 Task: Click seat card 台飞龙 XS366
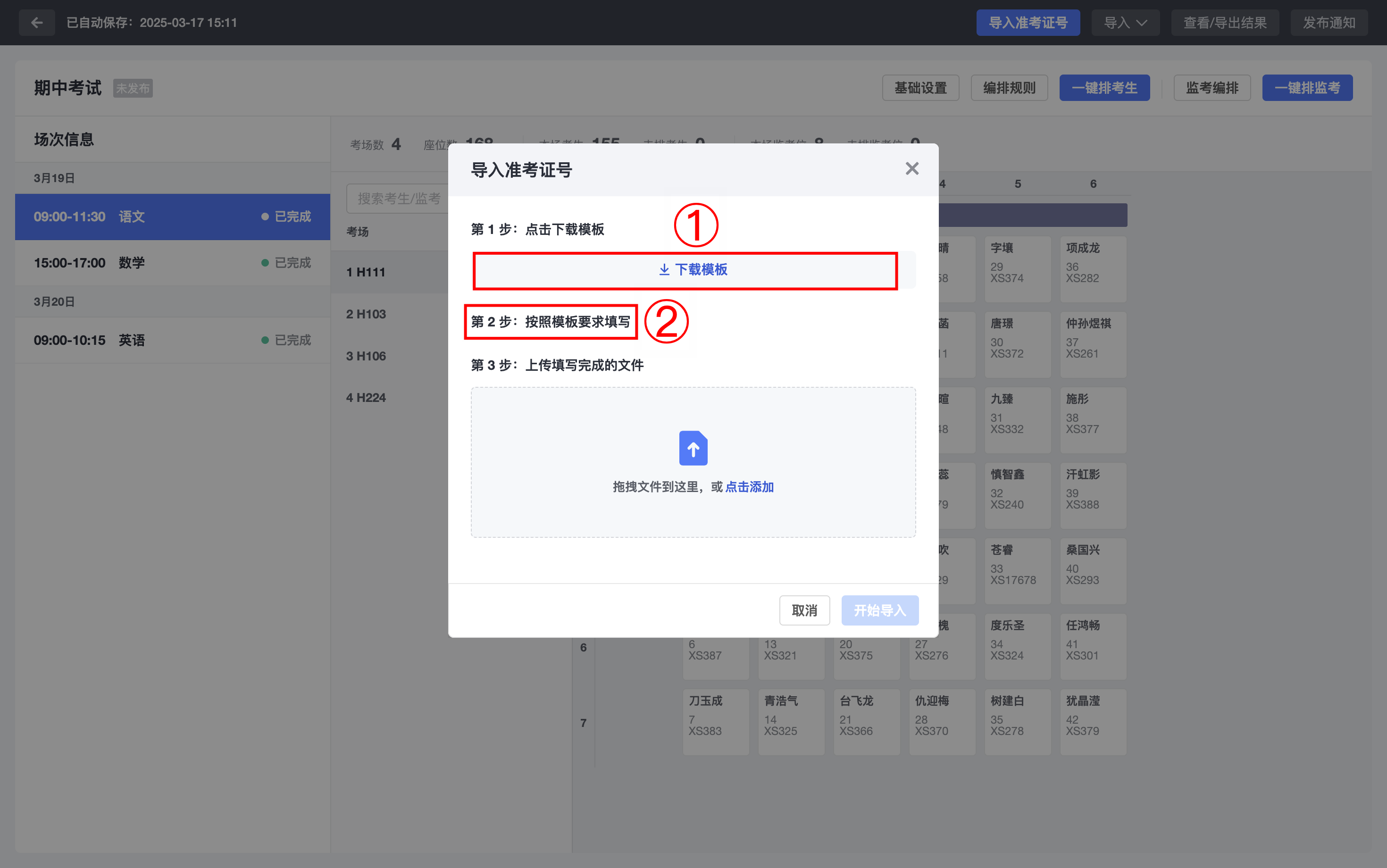[866, 722]
